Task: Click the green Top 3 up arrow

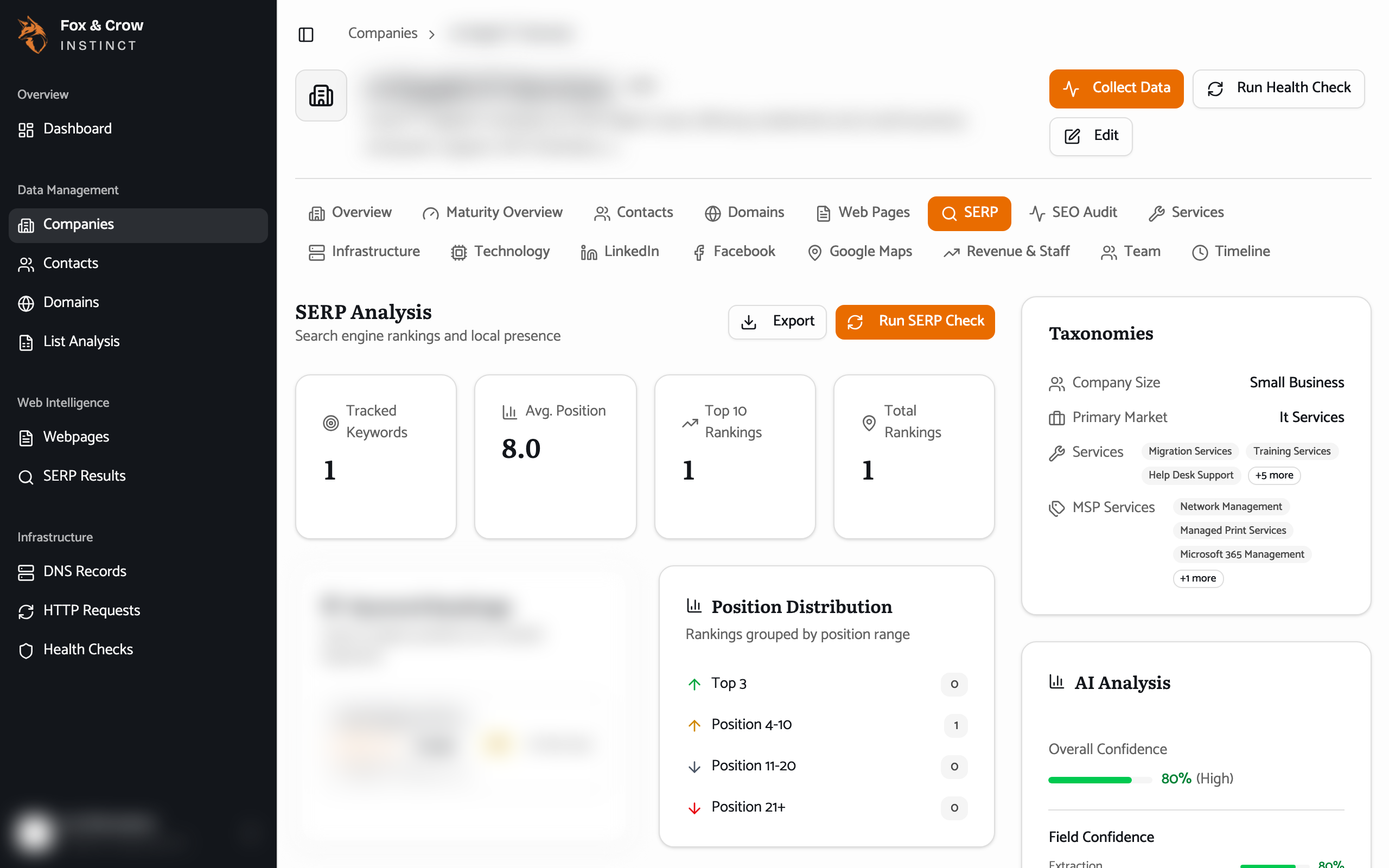Action: pos(694,684)
